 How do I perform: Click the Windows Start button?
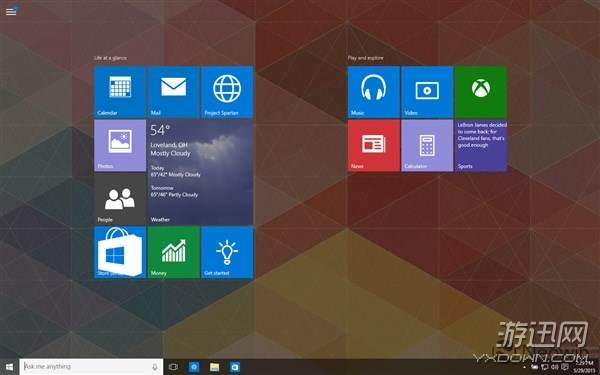tap(9, 367)
